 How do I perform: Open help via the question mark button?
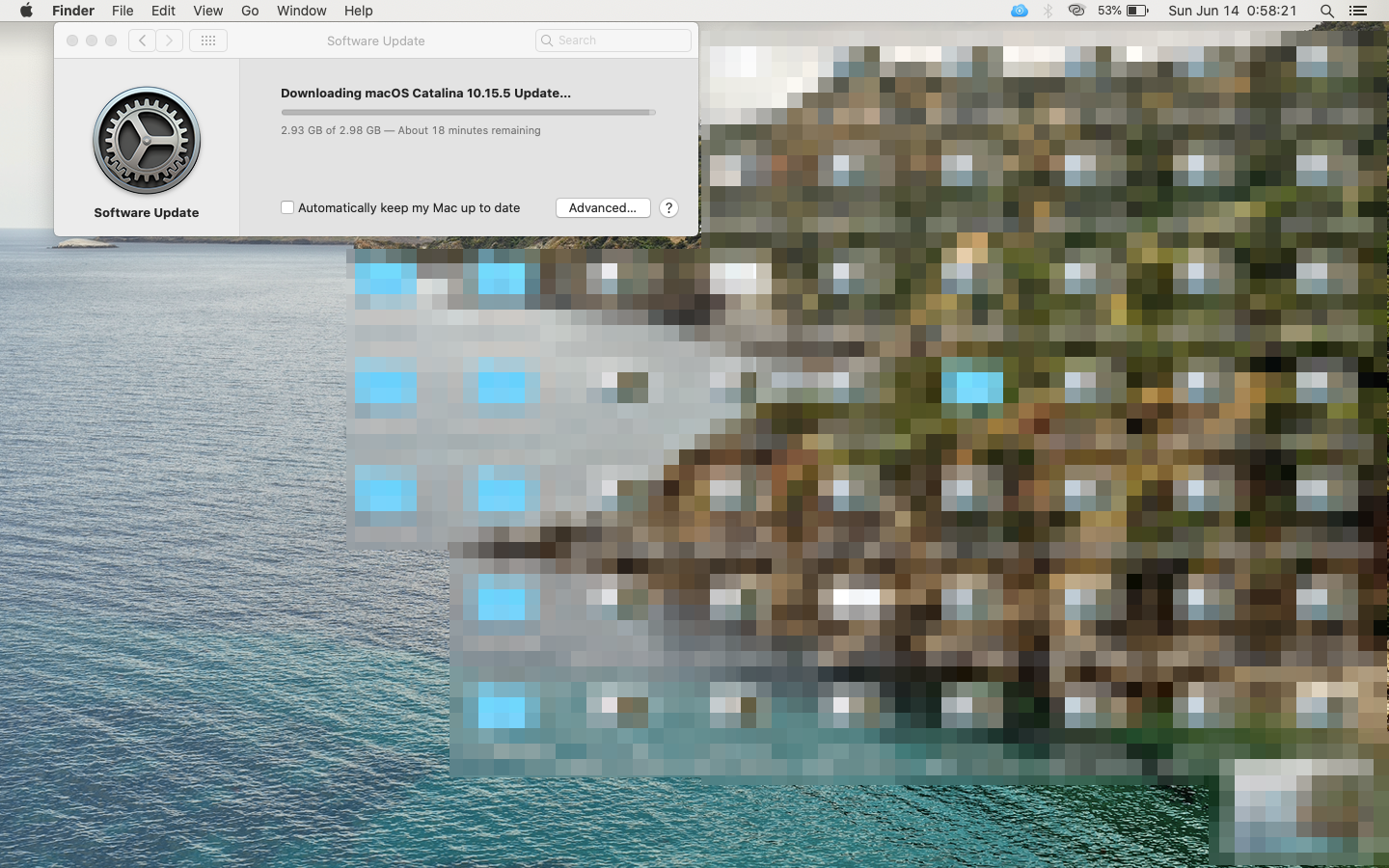668,208
